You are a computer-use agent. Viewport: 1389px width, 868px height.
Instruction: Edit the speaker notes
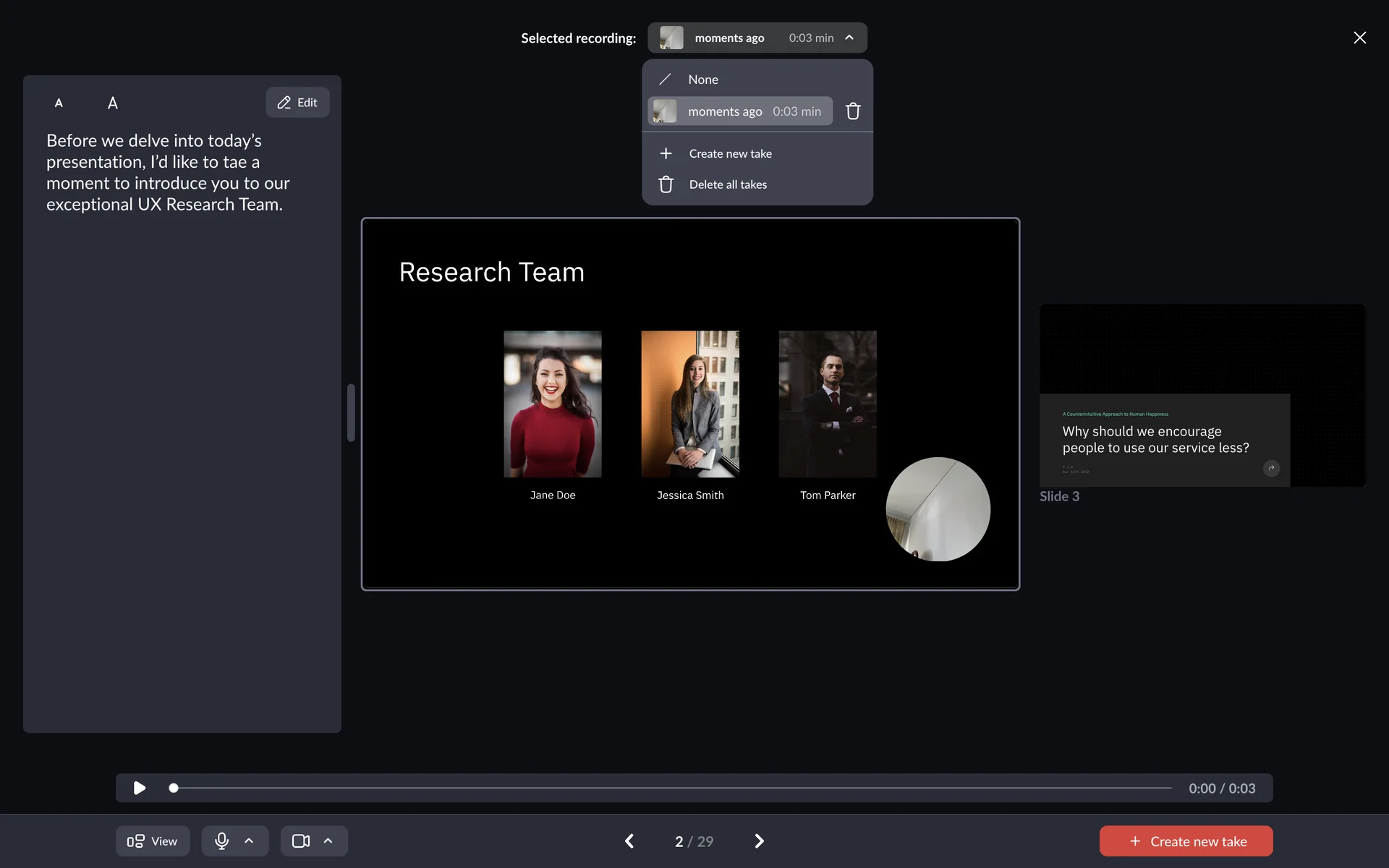[x=297, y=103]
